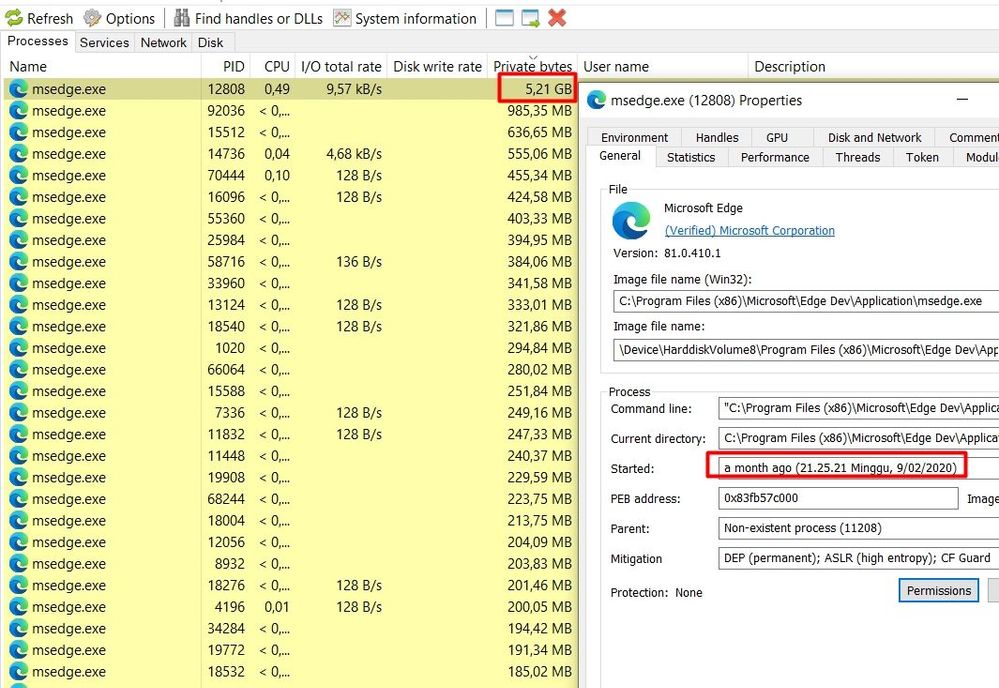Viewport: 999px width, 688px height.
Task: Open the Network tab
Action: pyautogui.click(x=164, y=43)
